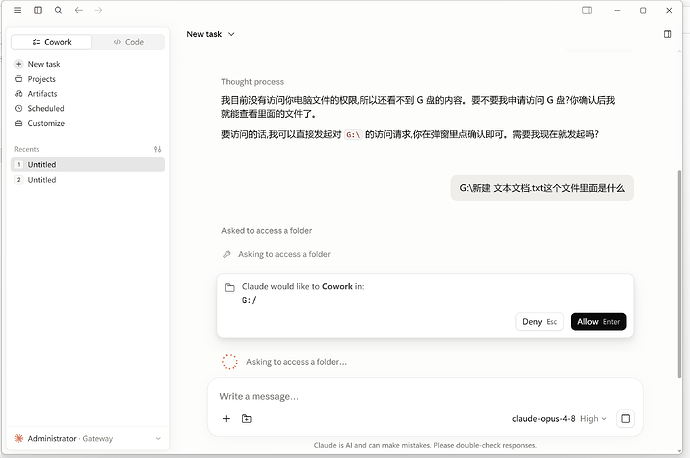The image size is (690, 458).
Task: Expand Asked to access a folder
Action: click(x=266, y=231)
